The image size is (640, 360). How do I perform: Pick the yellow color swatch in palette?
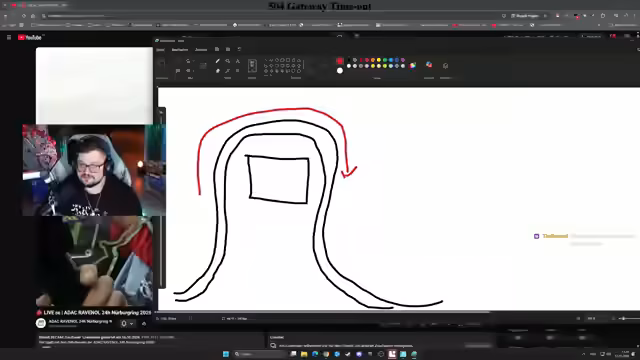pos(379,60)
